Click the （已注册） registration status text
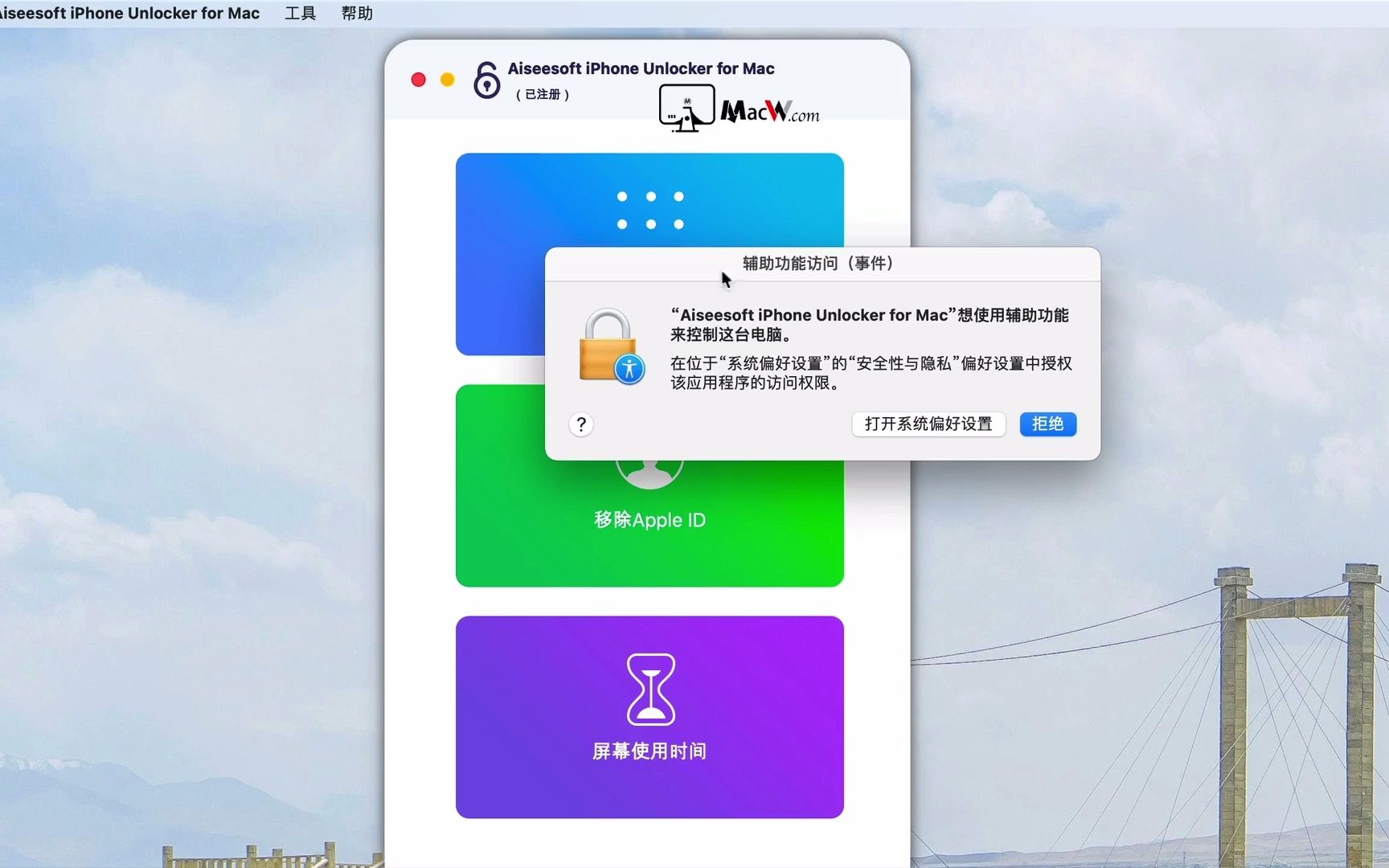1389x868 pixels. [x=543, y=94]
